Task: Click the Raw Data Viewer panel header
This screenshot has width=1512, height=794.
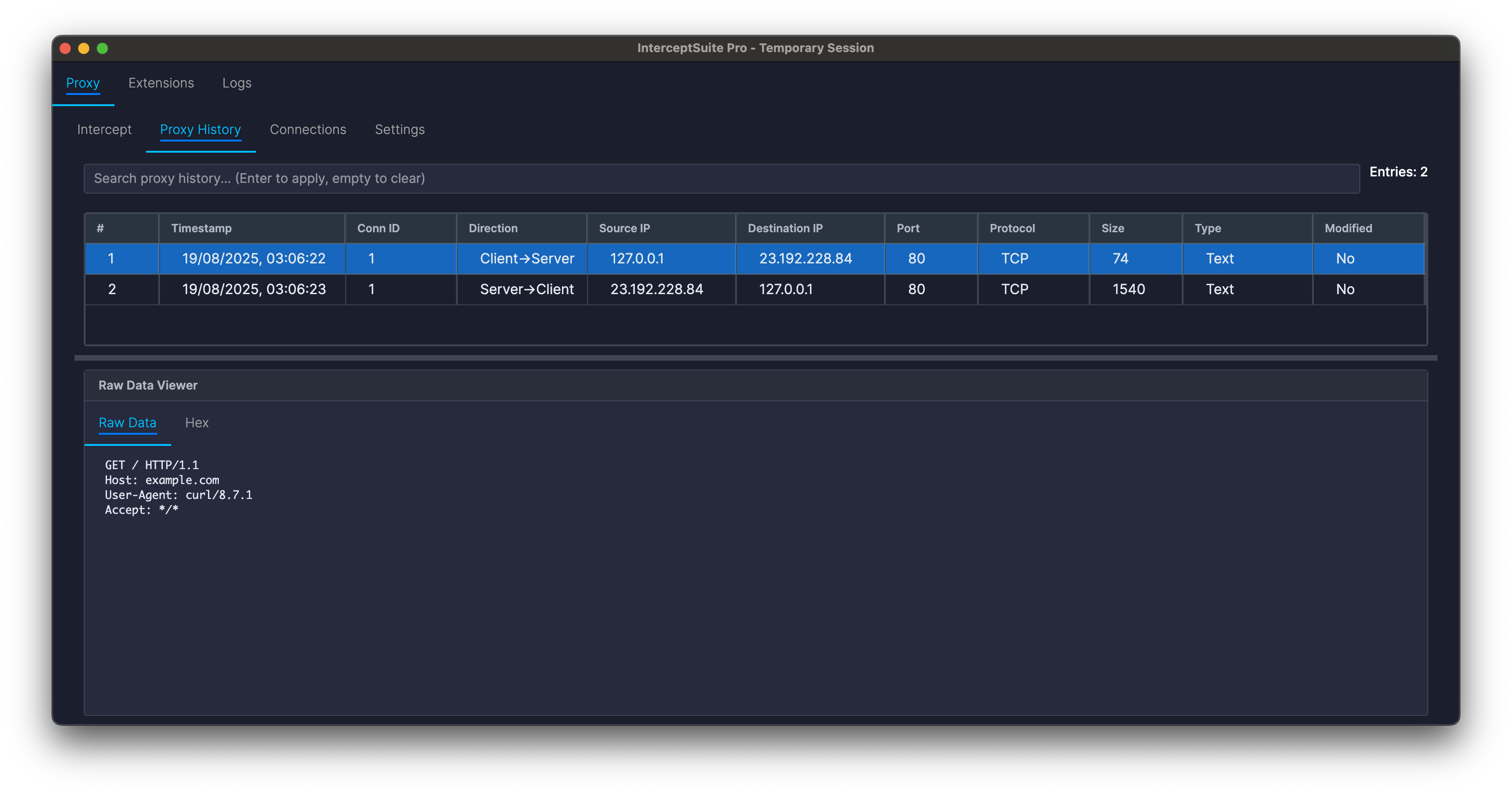Action: (148, 385)
